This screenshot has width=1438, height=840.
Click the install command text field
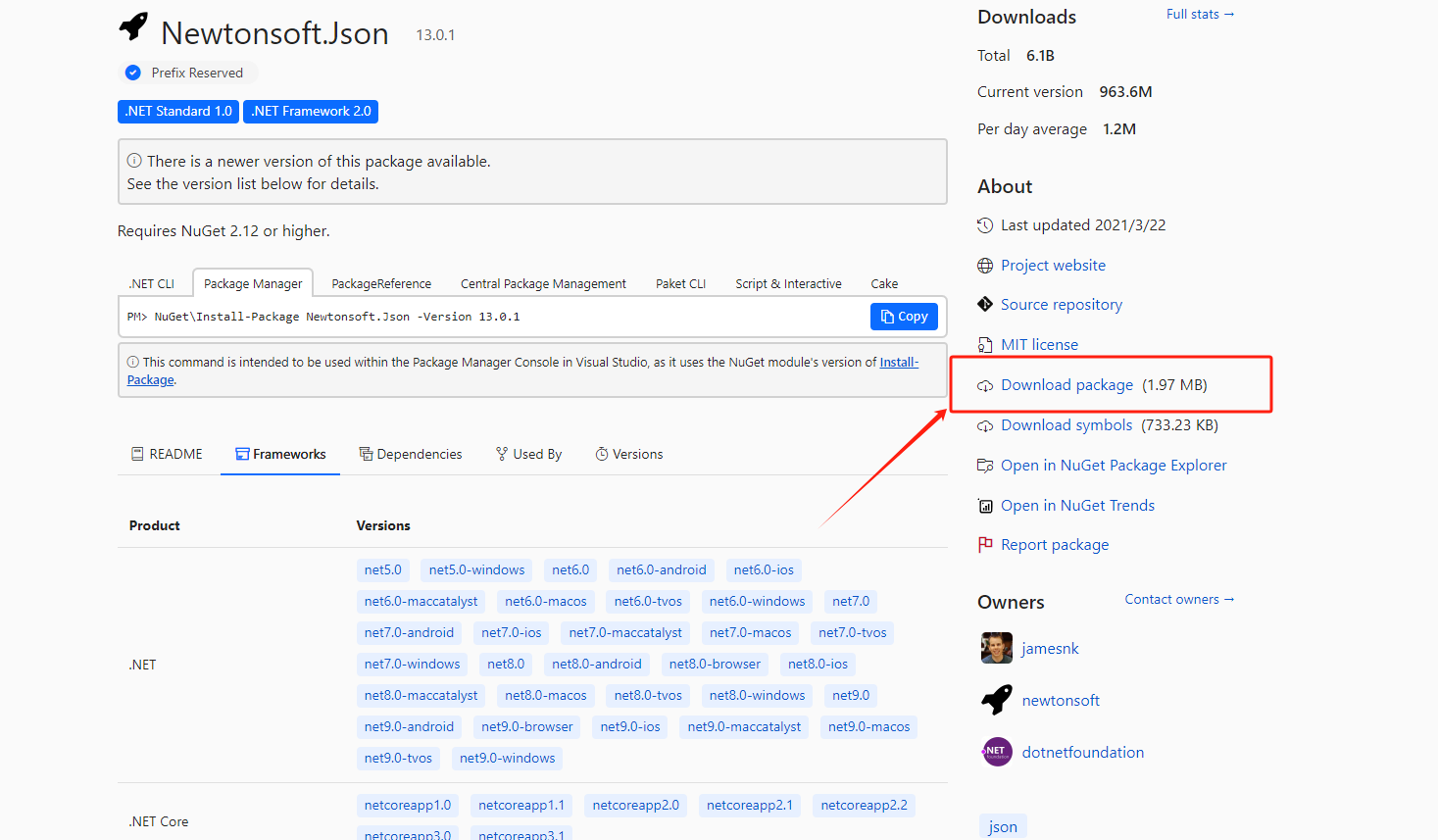click(493, 317)
